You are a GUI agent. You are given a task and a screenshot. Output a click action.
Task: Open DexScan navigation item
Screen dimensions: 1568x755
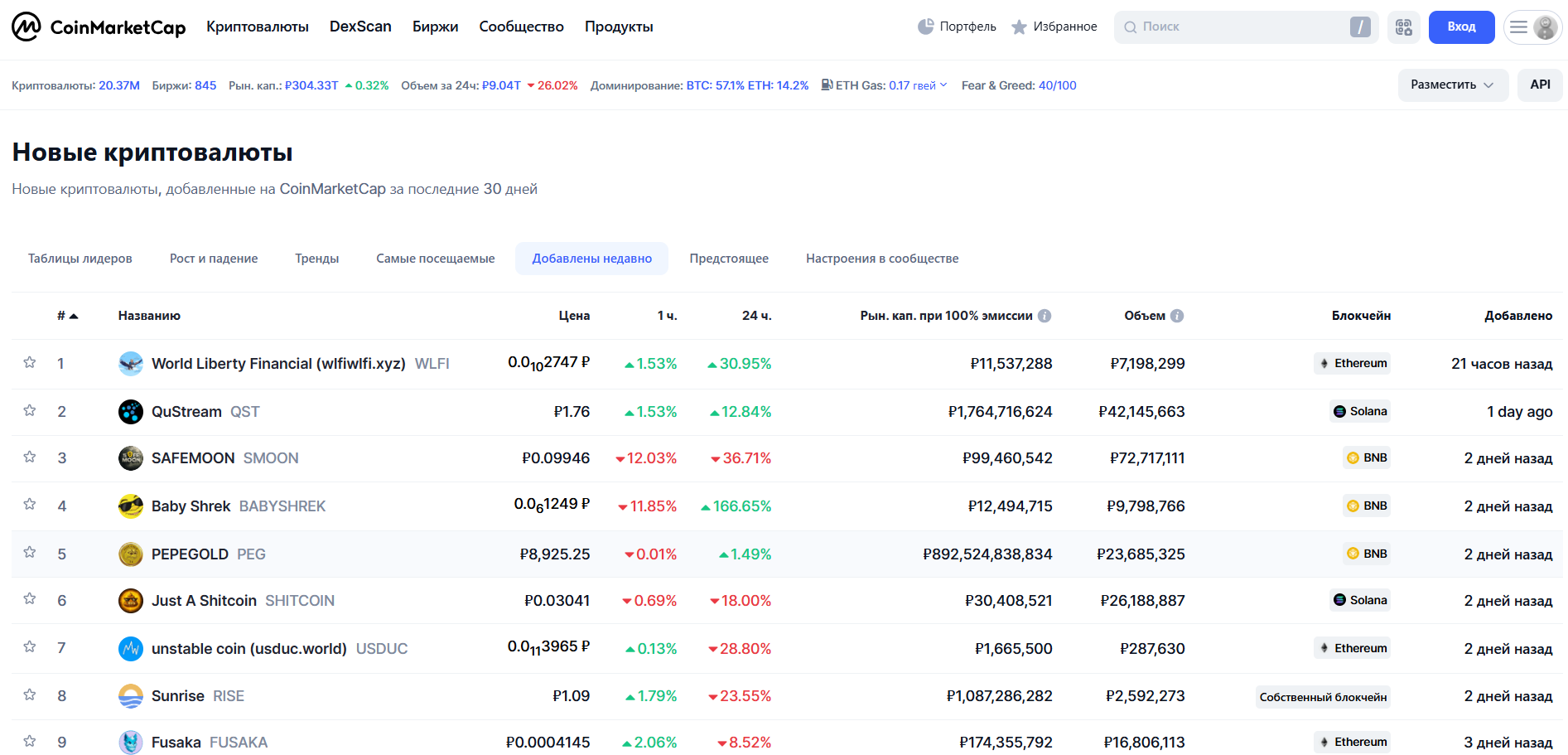[360, 27]
